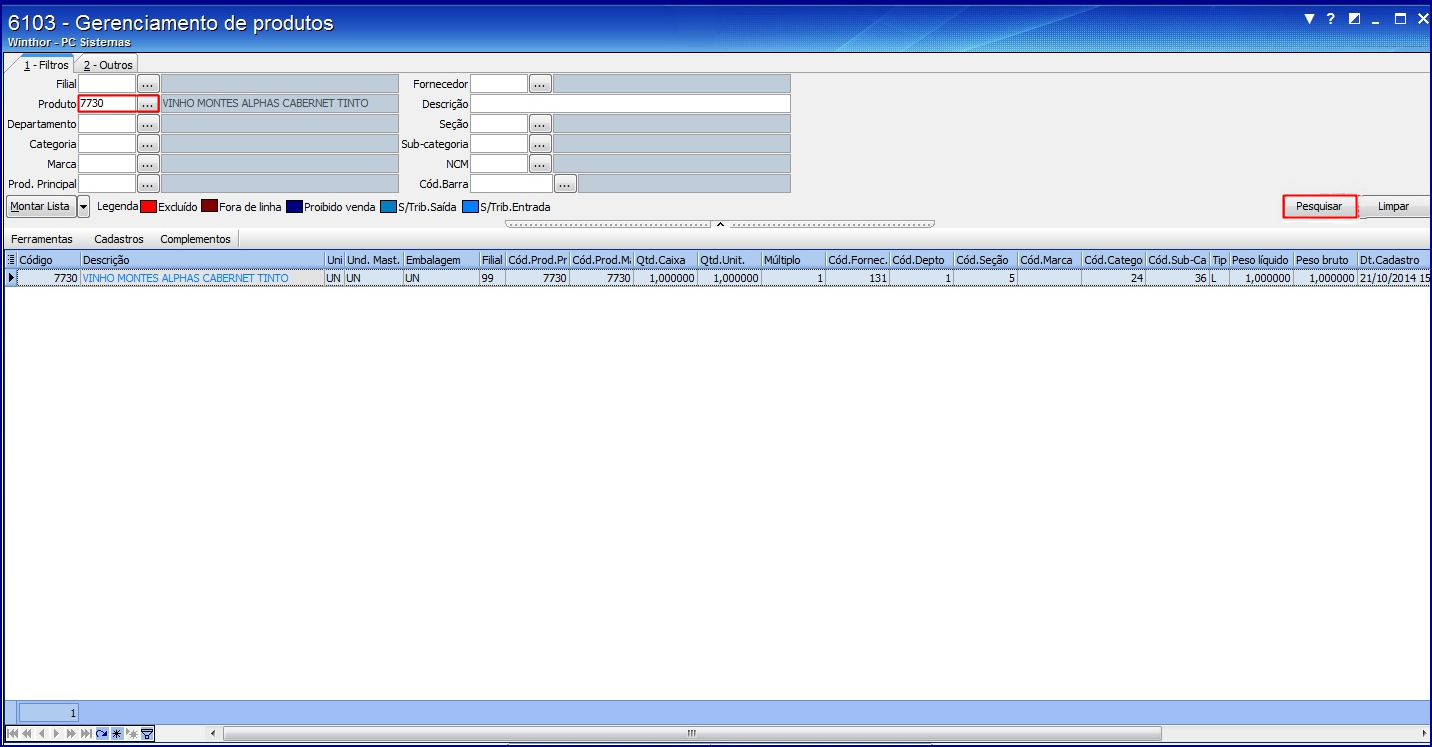Screen dimensions: 1432x747
Task: Click cell showing Cód.Fornec. 131
Action: [x=857, y=278]
